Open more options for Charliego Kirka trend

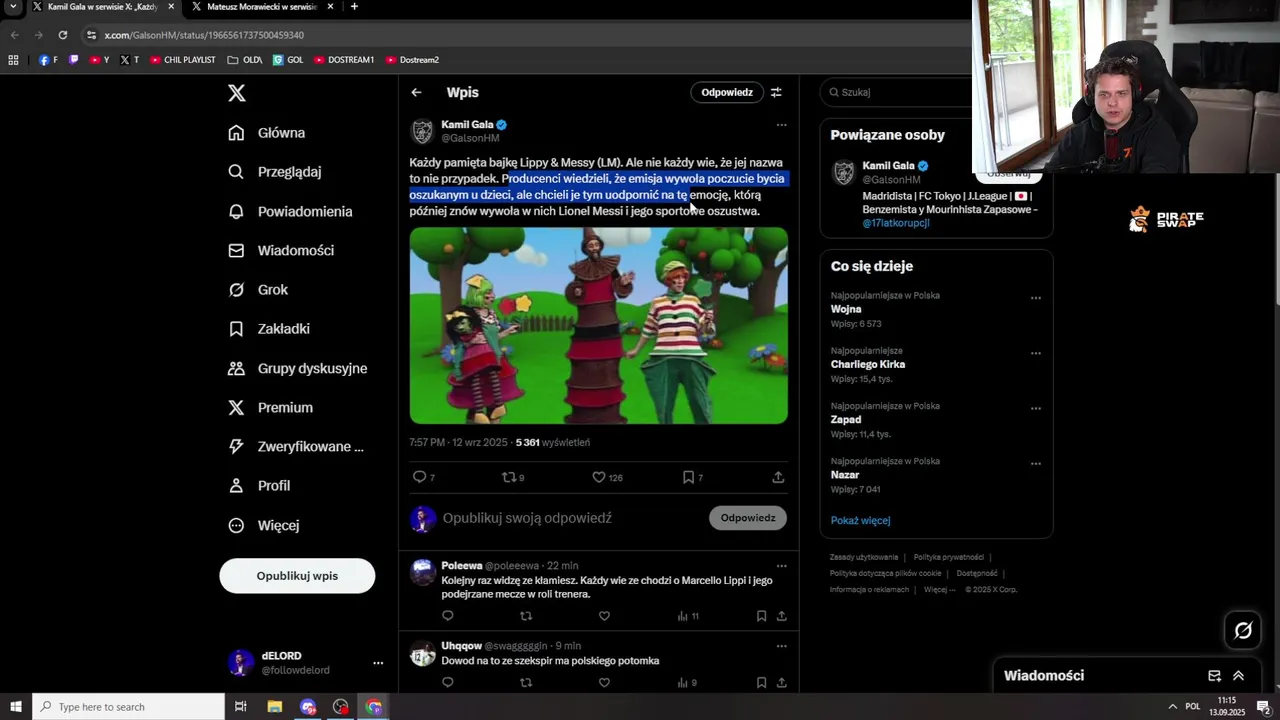(x=1035, y=353)
